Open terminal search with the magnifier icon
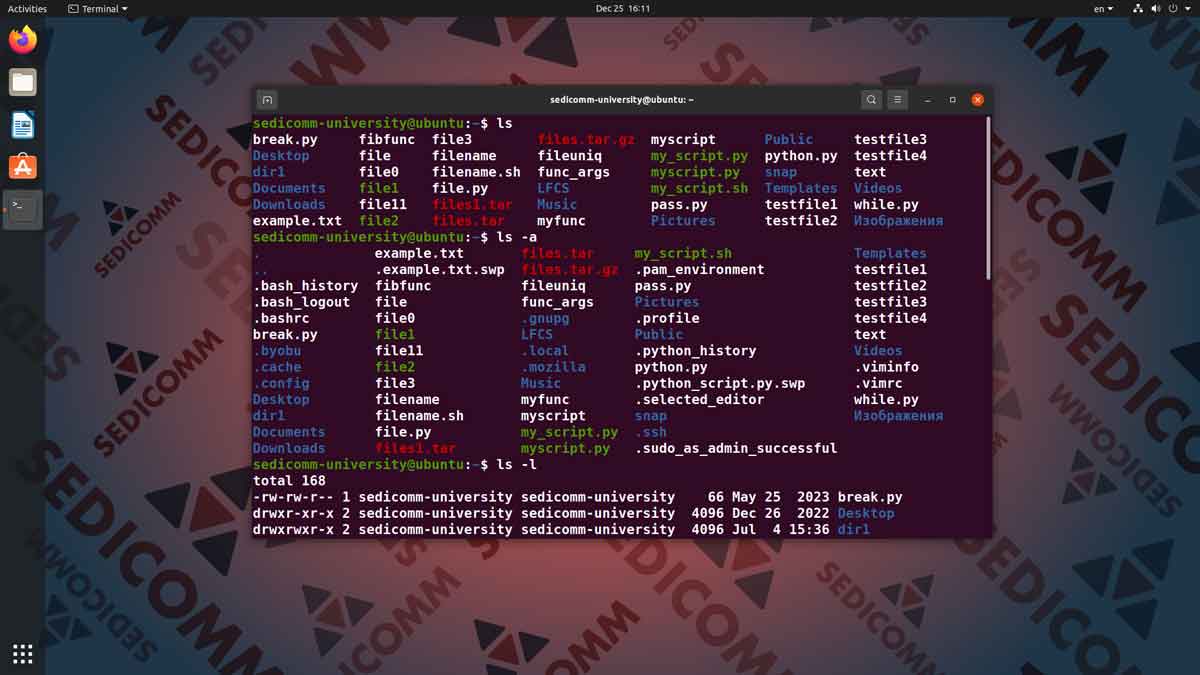1200x675 pixels. (x=871, y=99)
